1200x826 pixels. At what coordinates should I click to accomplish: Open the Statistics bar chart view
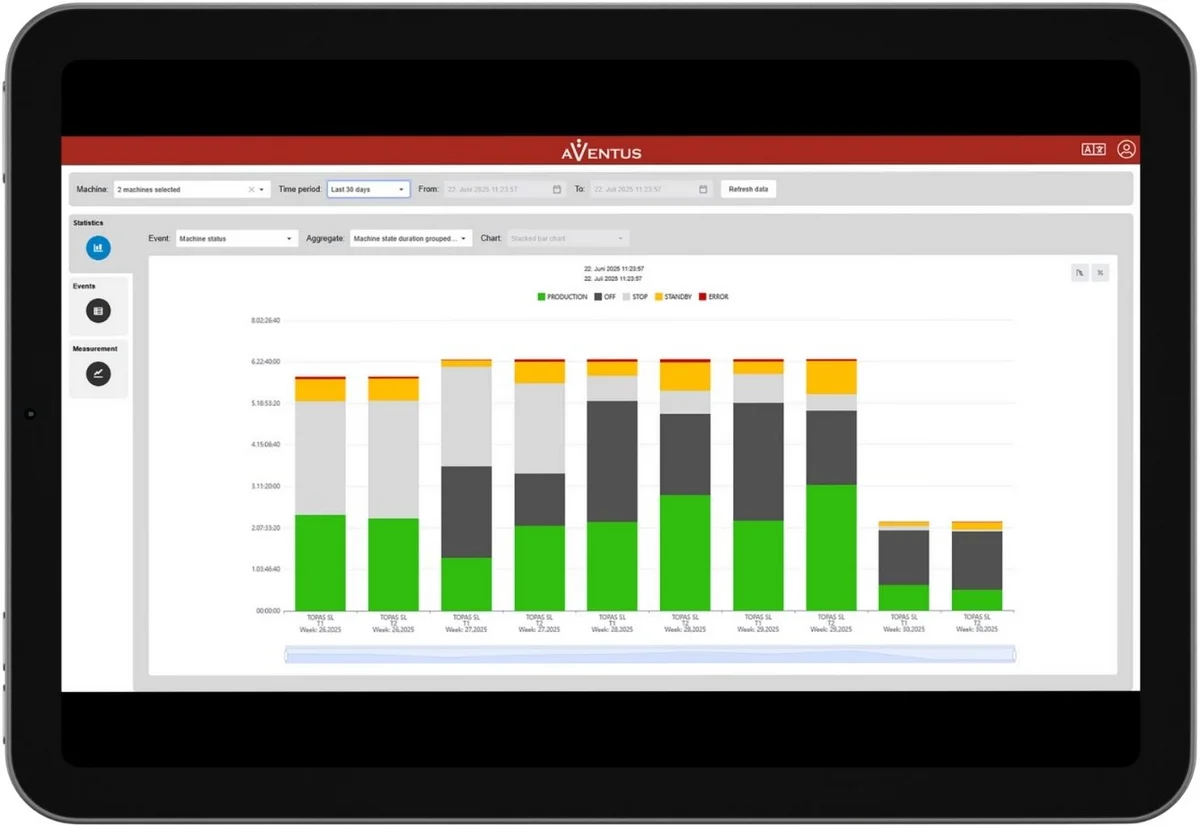pos(98,248)
